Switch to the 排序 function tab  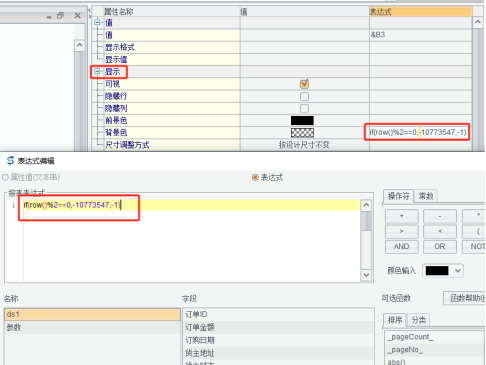(395, 320)
